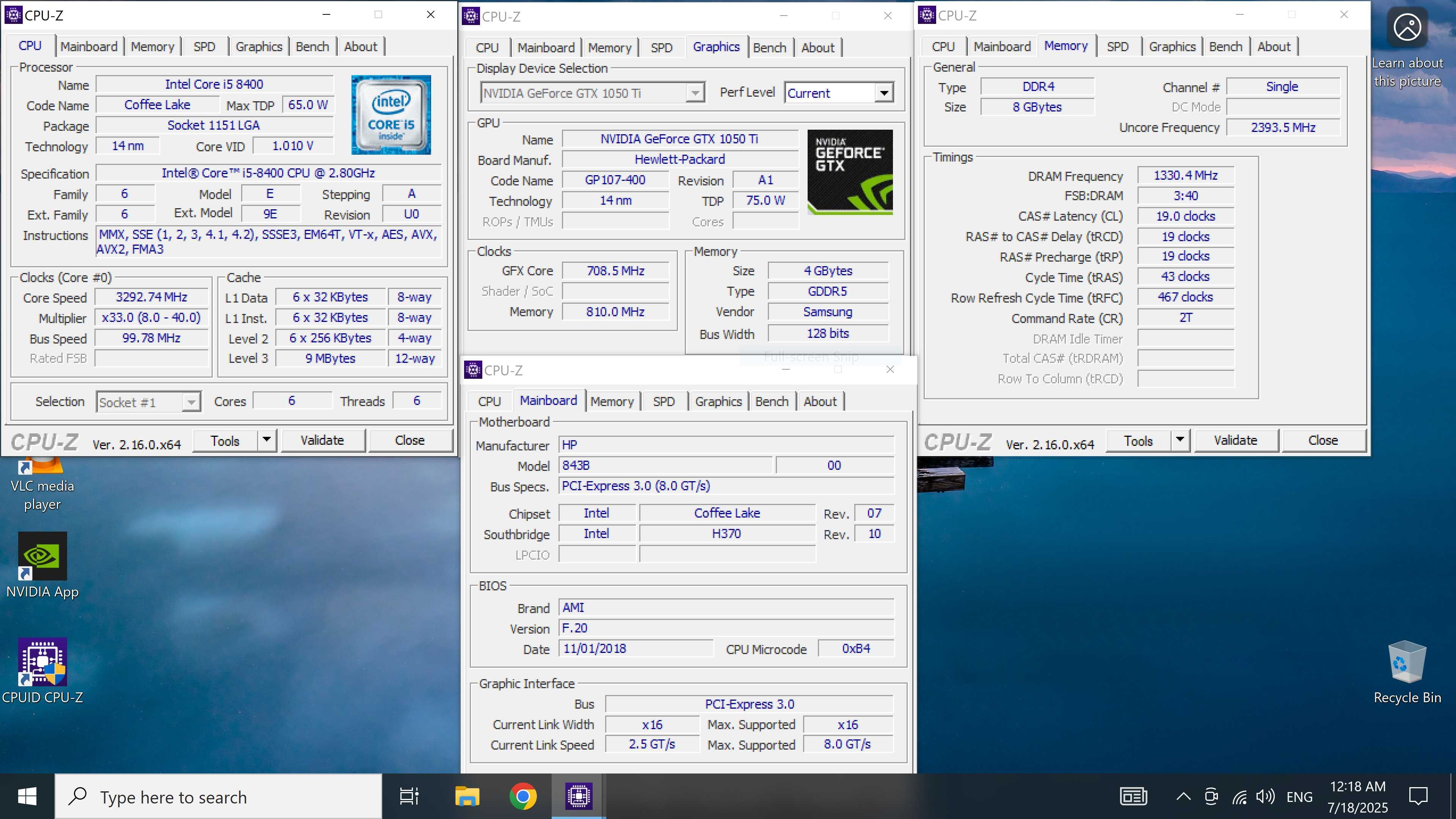Screen dimensions: 1456x819
Task: Show hidden system tray icons
Action: point(1183,796)
